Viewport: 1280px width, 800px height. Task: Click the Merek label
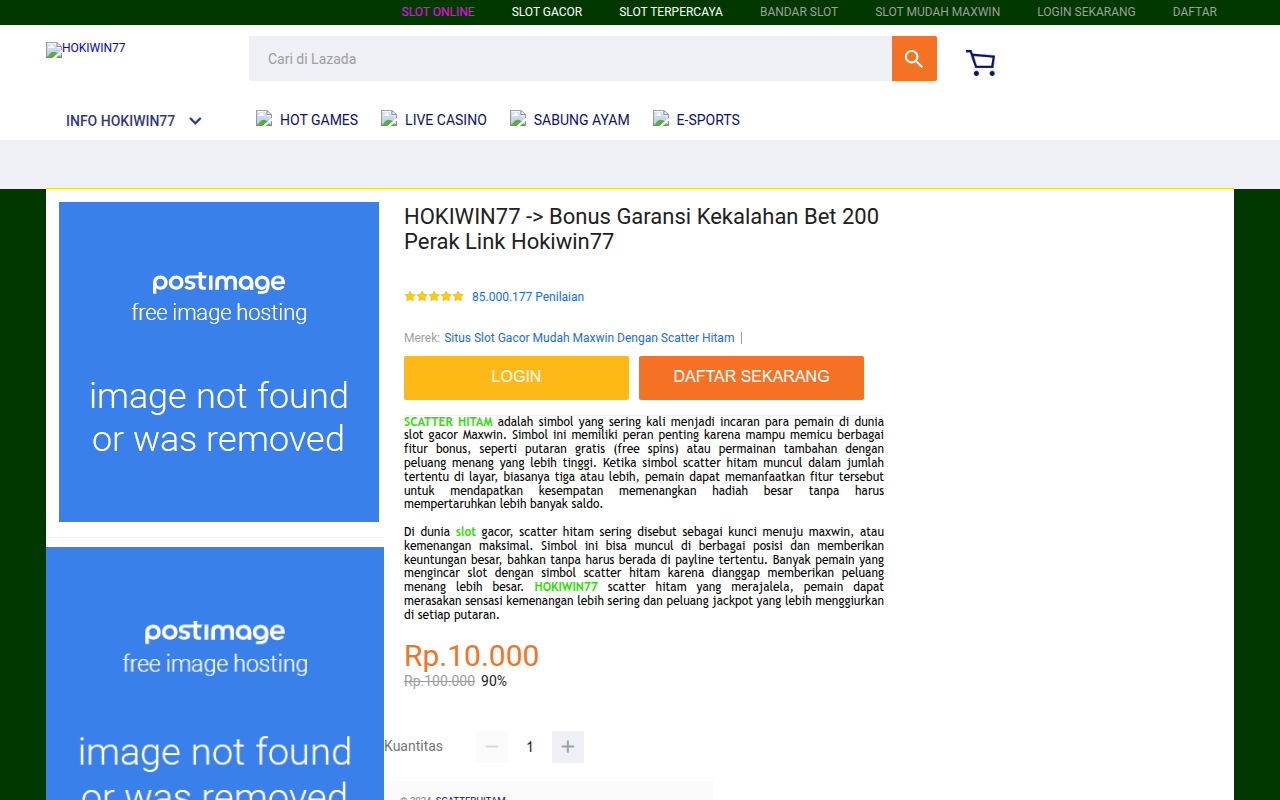click(422, 338)
